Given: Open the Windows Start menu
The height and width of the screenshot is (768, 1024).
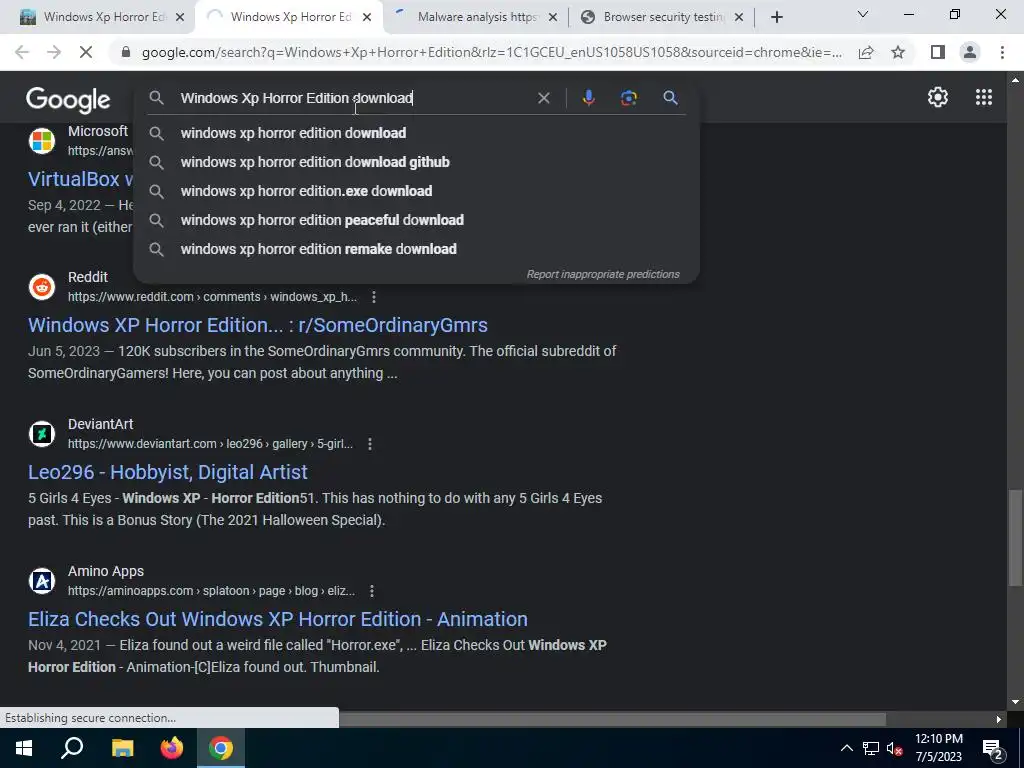Looking at the screenshot, I should [24, 748].
